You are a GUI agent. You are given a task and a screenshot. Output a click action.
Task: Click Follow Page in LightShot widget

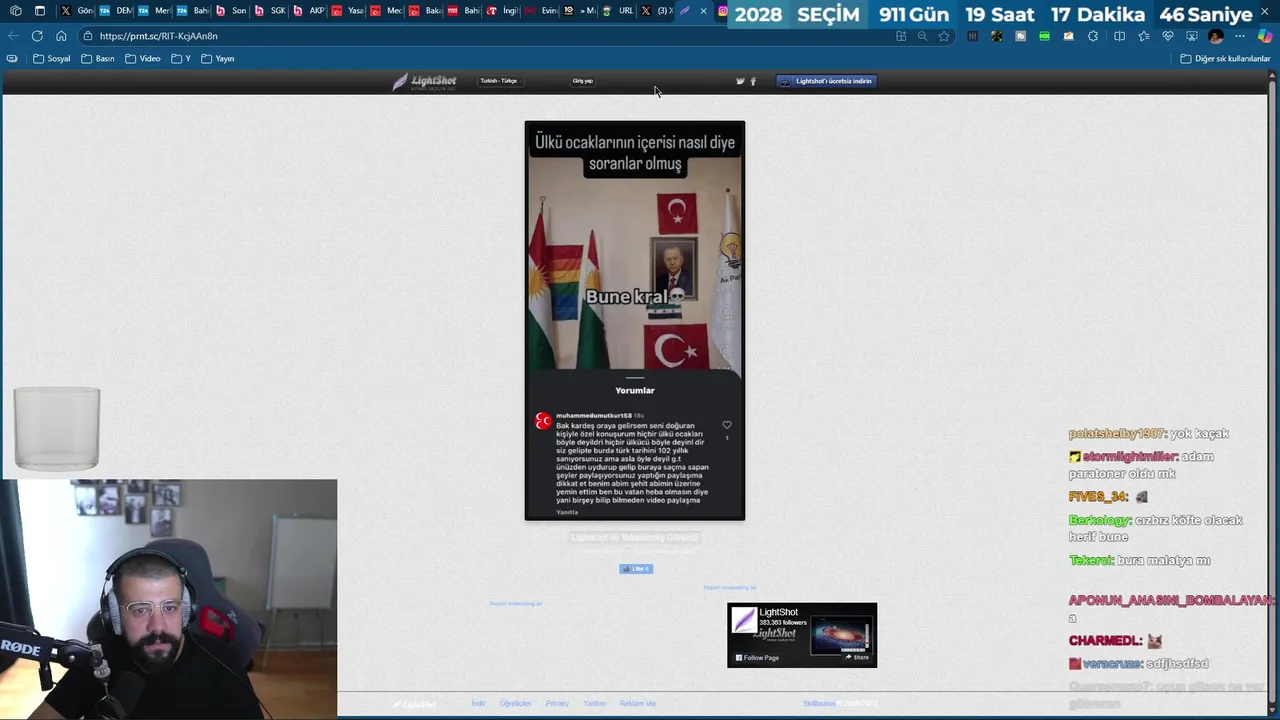[x=757, y=658]
